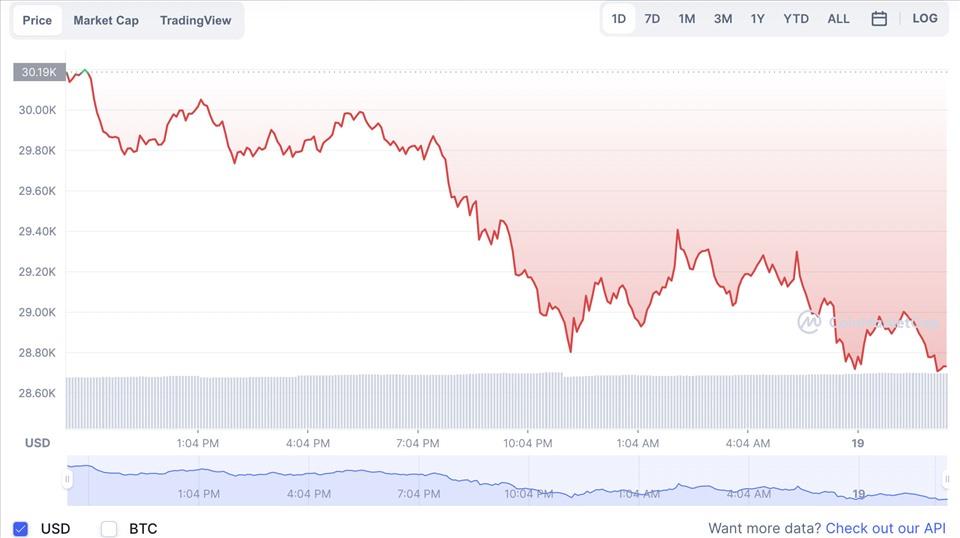Show the 1Y price history
The width and height of the screenshot is (960, 538).
tap(758, 19)
